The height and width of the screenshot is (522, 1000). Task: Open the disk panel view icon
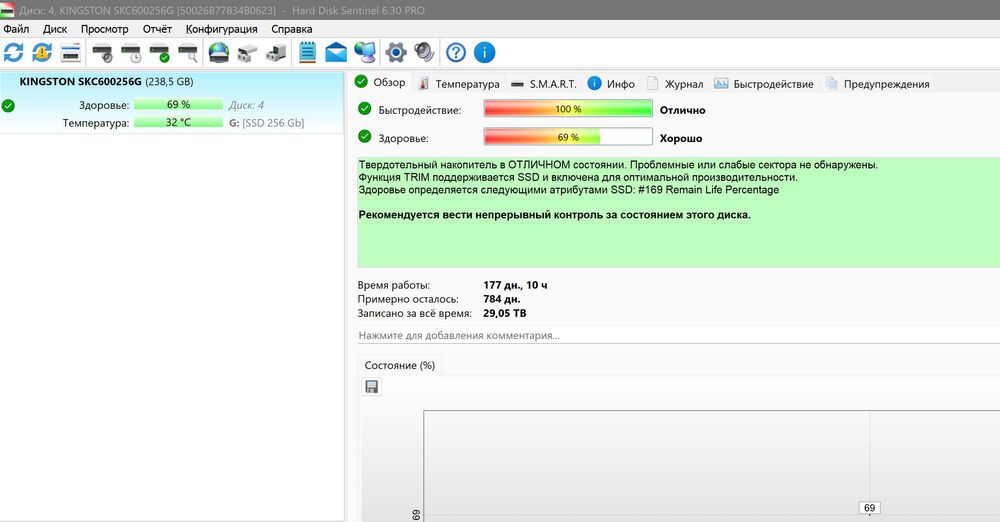pyautogui.click(x=70, y=52)
